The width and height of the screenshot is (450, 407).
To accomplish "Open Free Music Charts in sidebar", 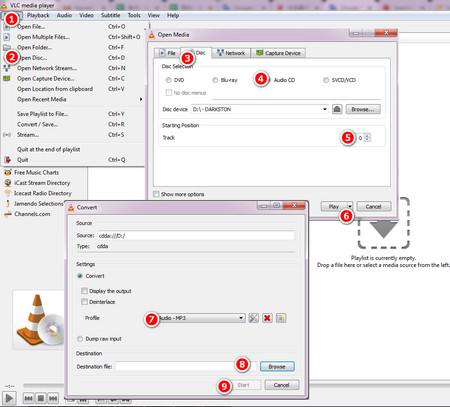I will tap(36, 172).
